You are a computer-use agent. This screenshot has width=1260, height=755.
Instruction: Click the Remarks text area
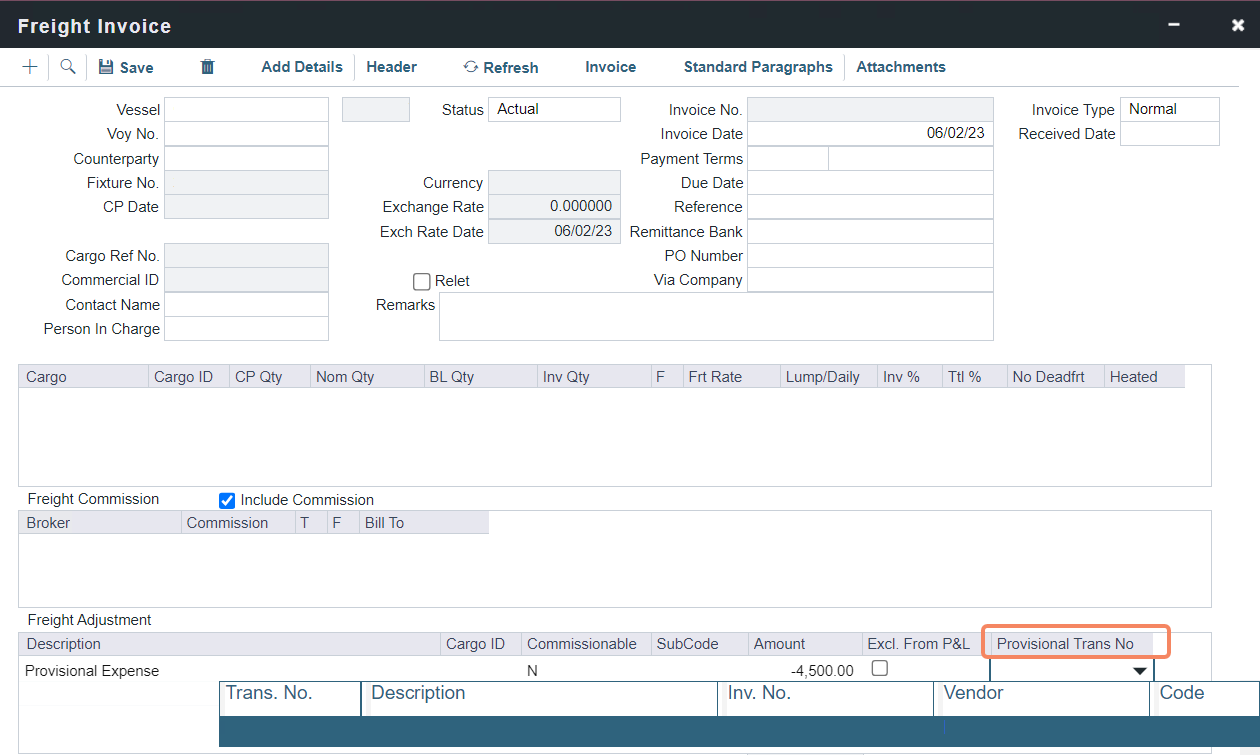[715, 316]
